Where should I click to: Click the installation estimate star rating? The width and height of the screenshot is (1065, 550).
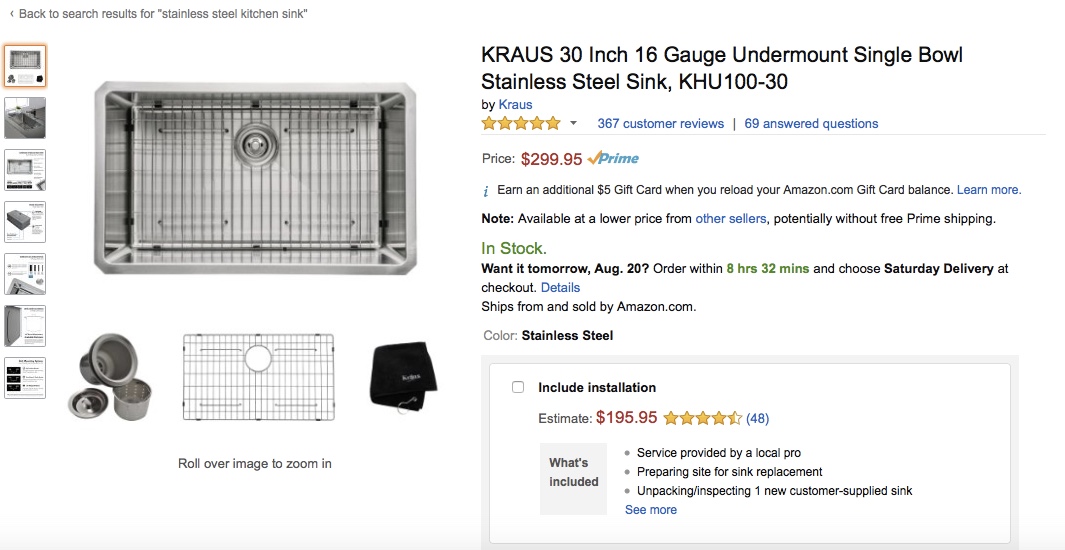coord(702,418)
